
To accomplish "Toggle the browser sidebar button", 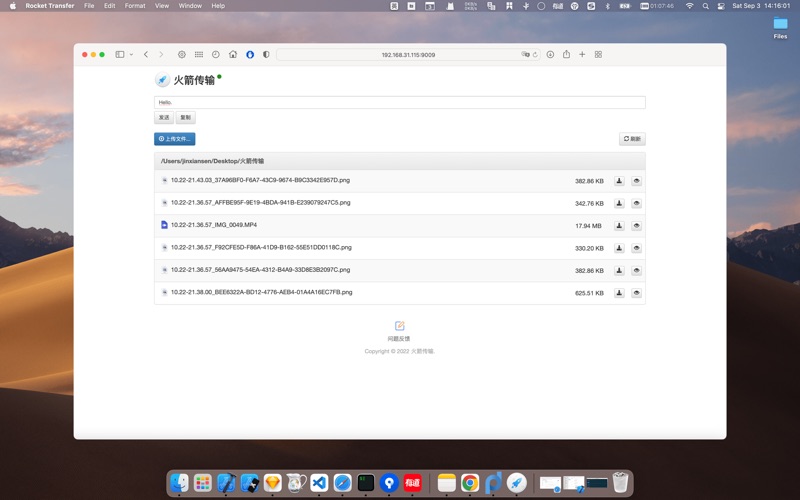I will pos(120,55).
